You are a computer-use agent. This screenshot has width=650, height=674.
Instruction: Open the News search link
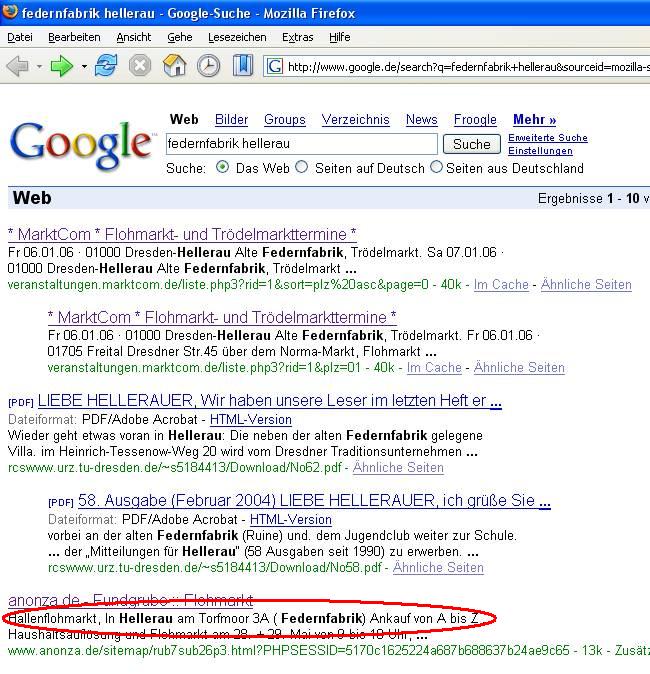click(421, 119)
